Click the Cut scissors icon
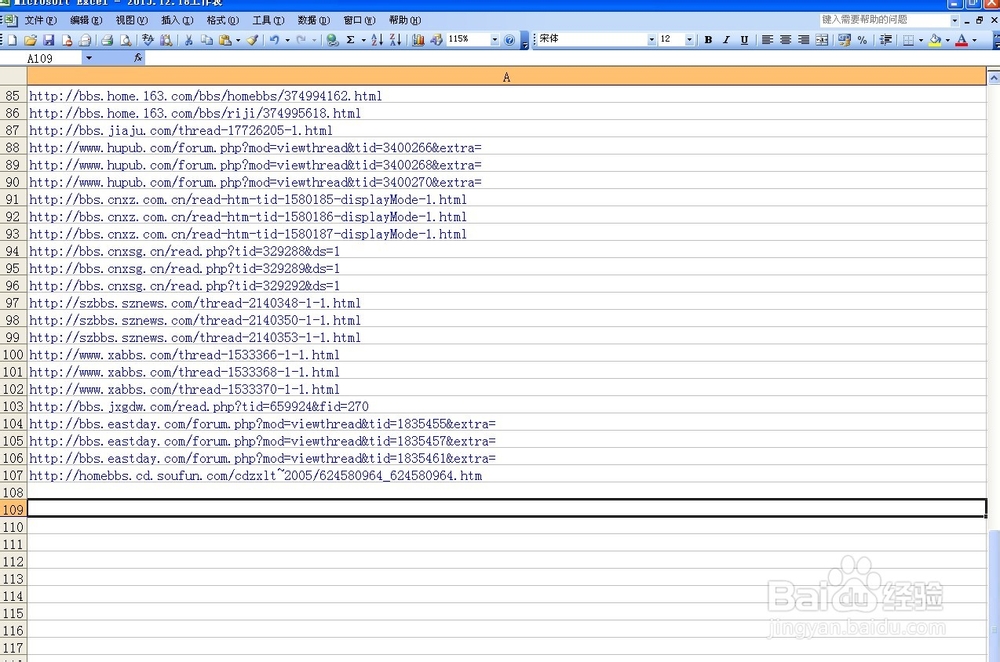 pos(189,40)
